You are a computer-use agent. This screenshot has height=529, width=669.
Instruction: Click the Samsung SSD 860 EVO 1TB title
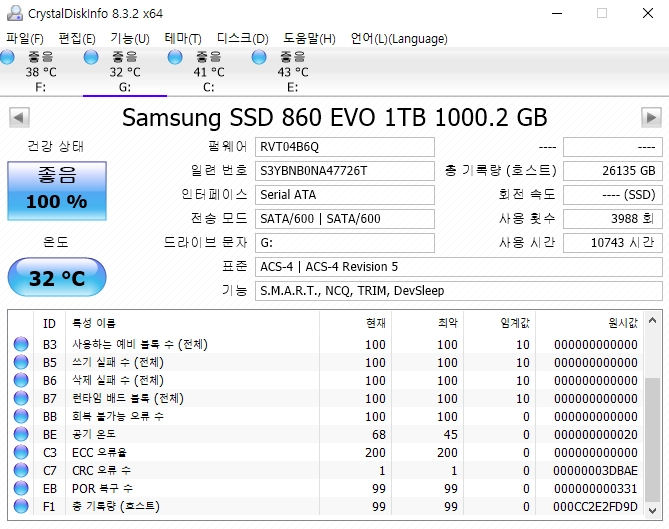click(334, 117)
